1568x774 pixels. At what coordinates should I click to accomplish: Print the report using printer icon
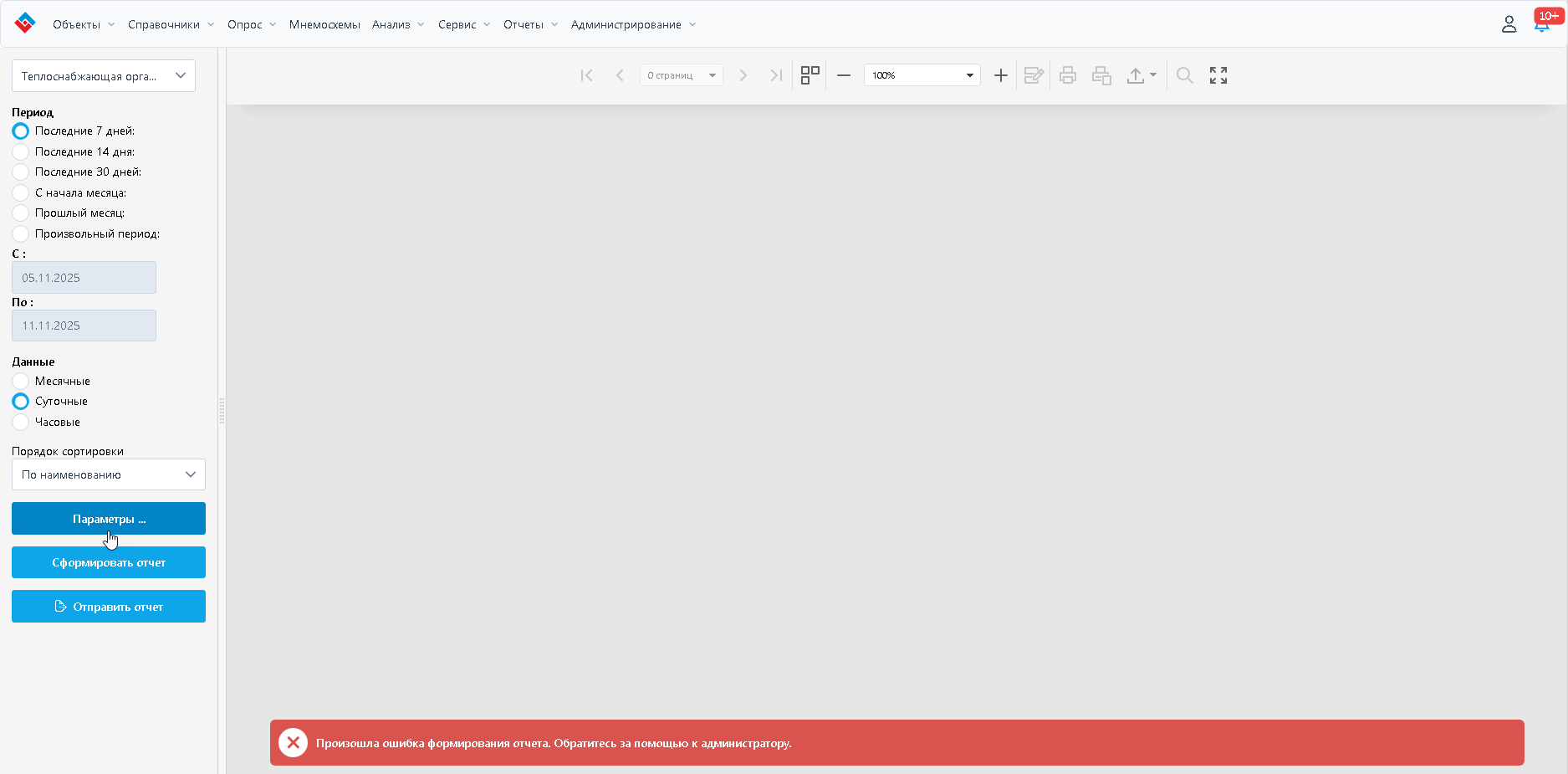1068,75
